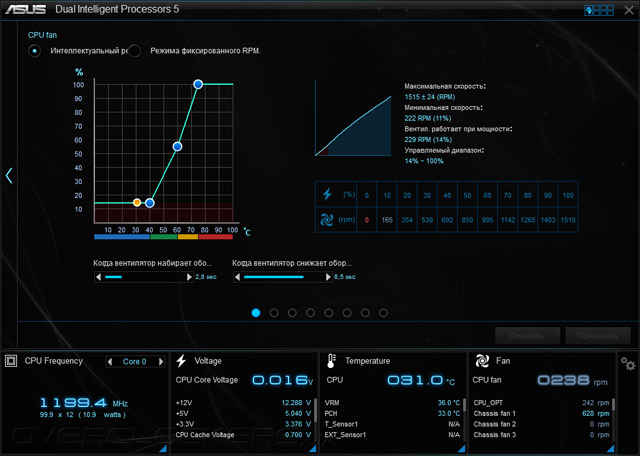Click the 1515 ± 24 (RPM) max speed value
The height and width of the screenshot is (456, 640).
pyautogui.click(x=430, y=97)
